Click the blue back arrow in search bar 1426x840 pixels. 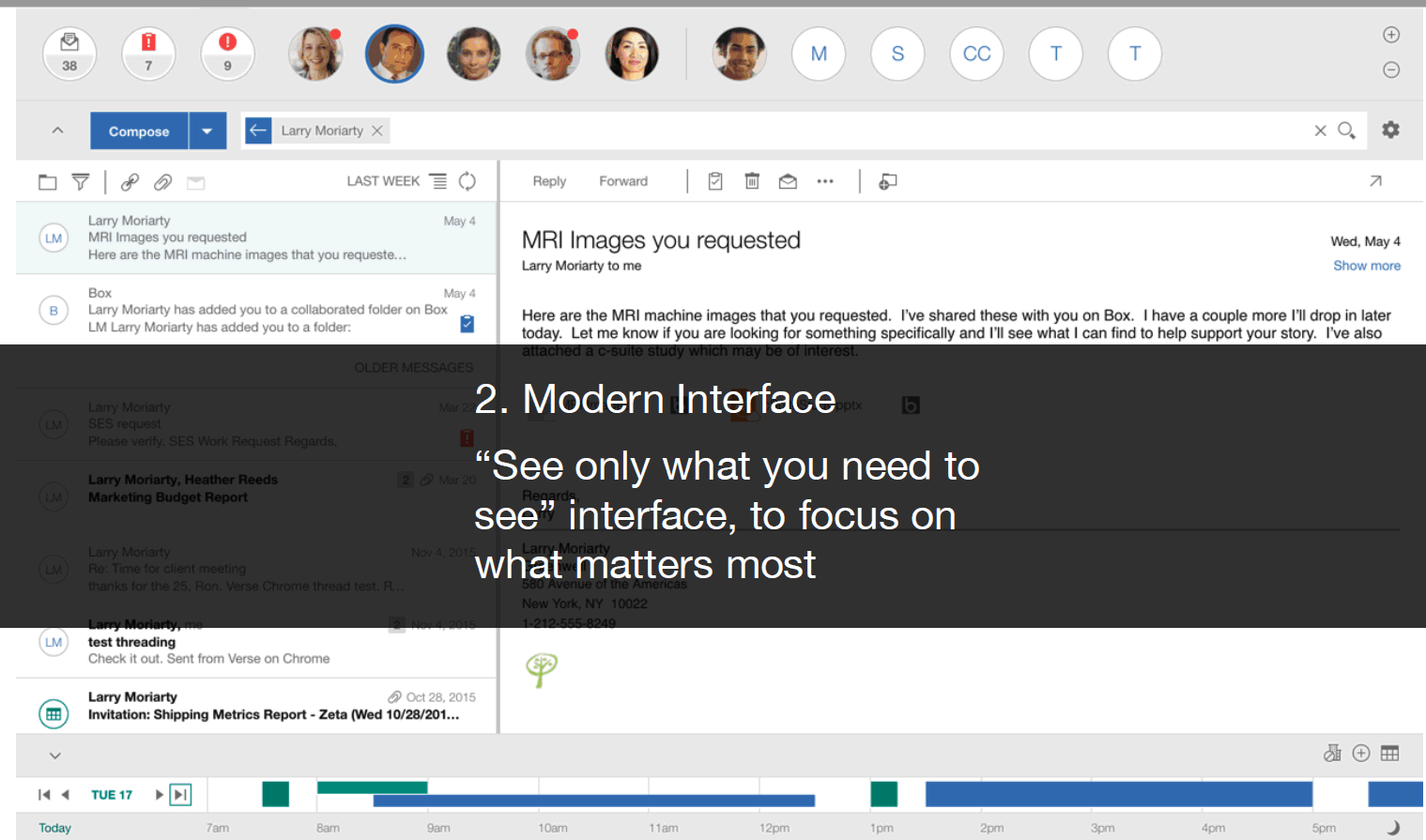point(258,130)
